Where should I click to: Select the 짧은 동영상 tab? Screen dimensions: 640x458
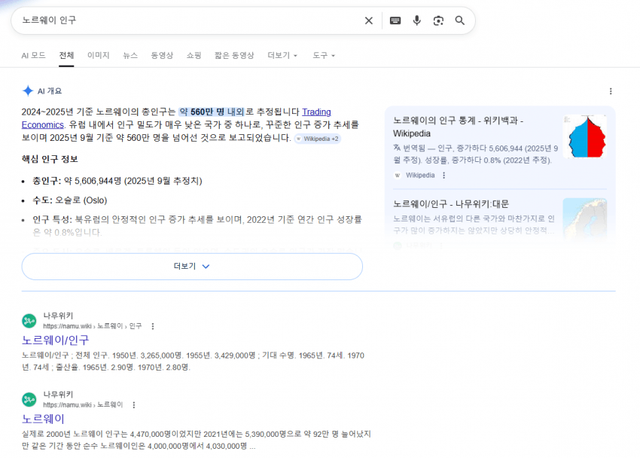235,55
